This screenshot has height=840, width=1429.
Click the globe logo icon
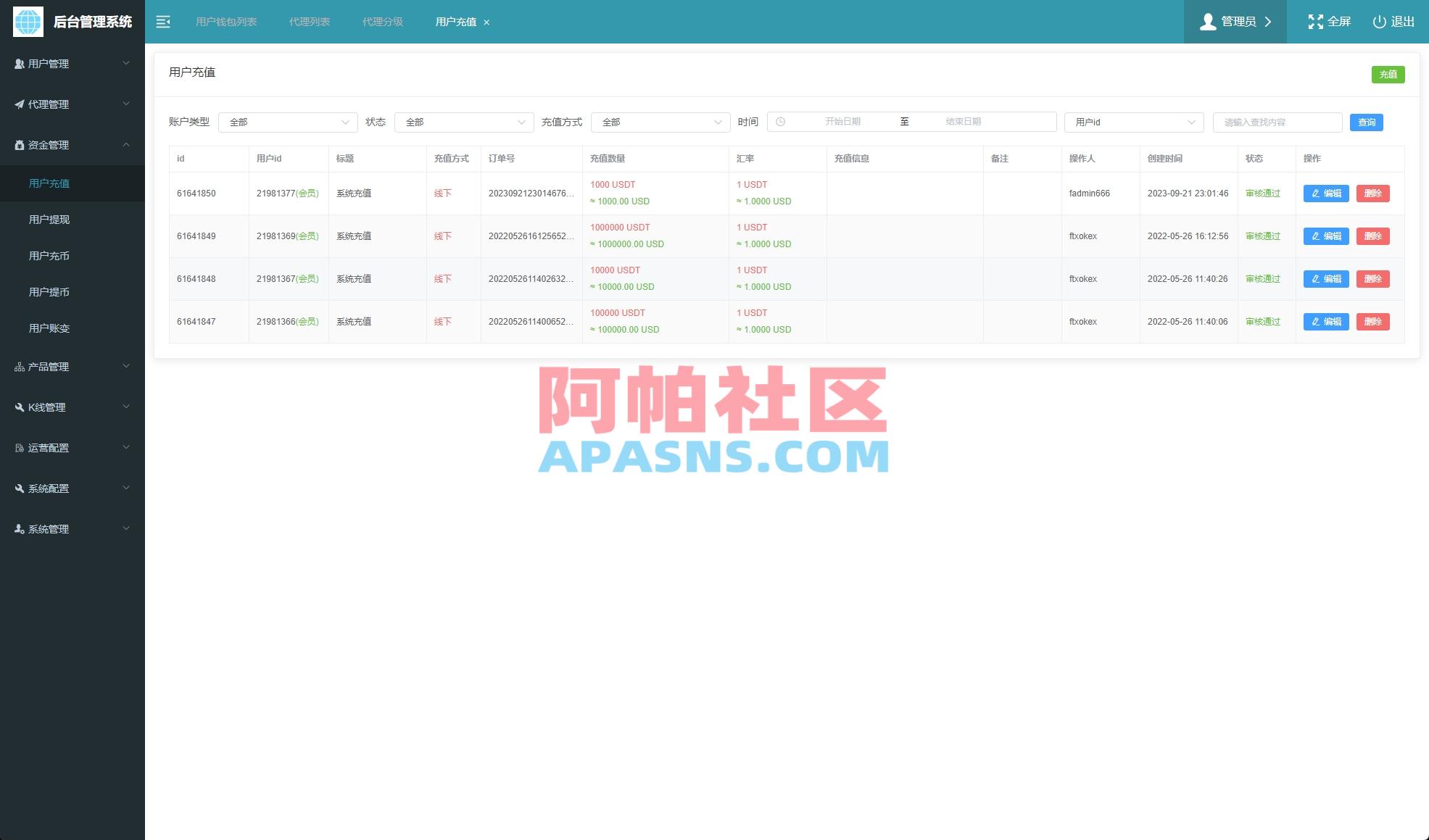click(28, 22)
